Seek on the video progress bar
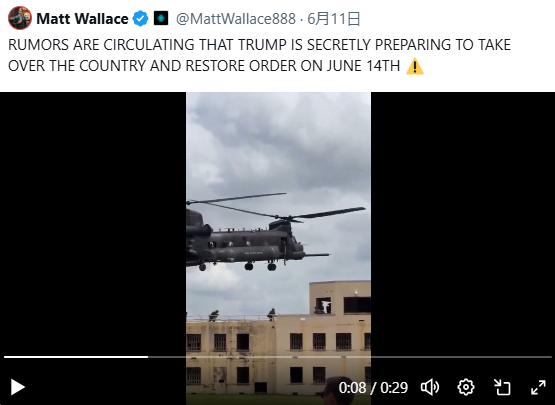555x405 pixels. point(278,357)
